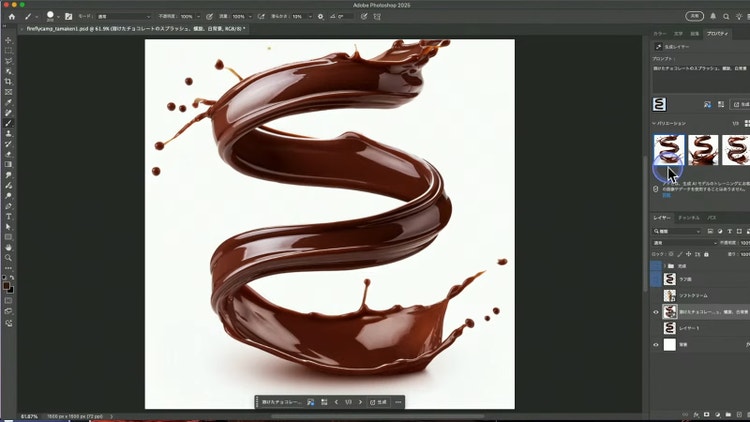The width and height of the screenshot is (750, 422).
Task: Select the Object Selection tool
Action: [x=9, y=71]
